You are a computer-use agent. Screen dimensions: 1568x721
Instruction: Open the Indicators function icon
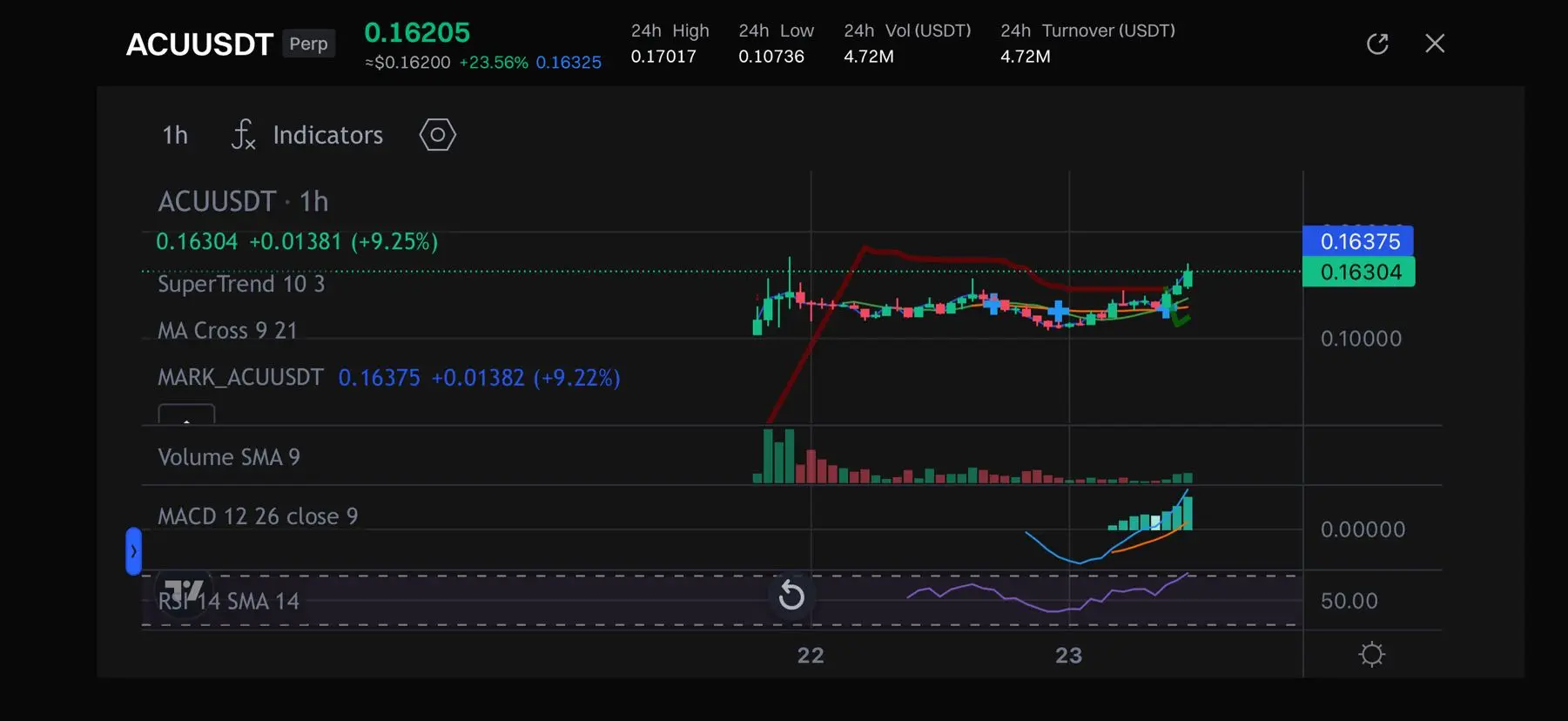coord(244,135)
